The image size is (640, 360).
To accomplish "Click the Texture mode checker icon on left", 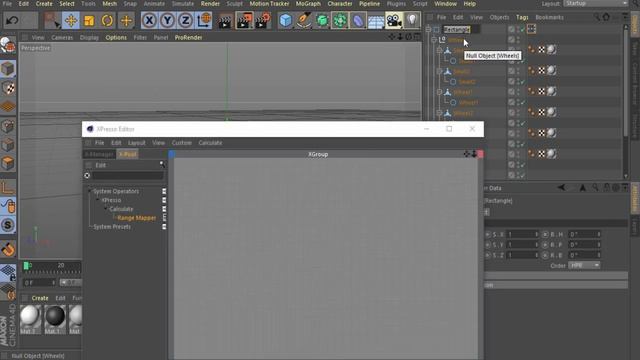I will [x=8, y=87].
